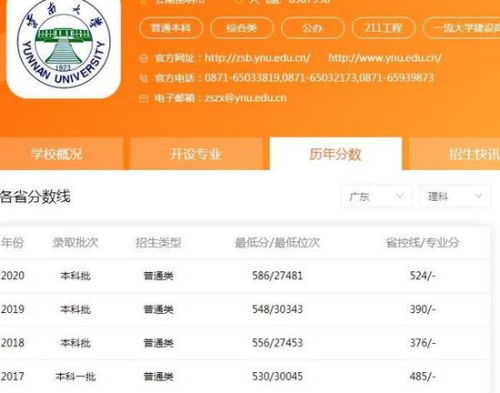
Task: Click the 530/30045 score cell
Action: click(x=277, y=377)
